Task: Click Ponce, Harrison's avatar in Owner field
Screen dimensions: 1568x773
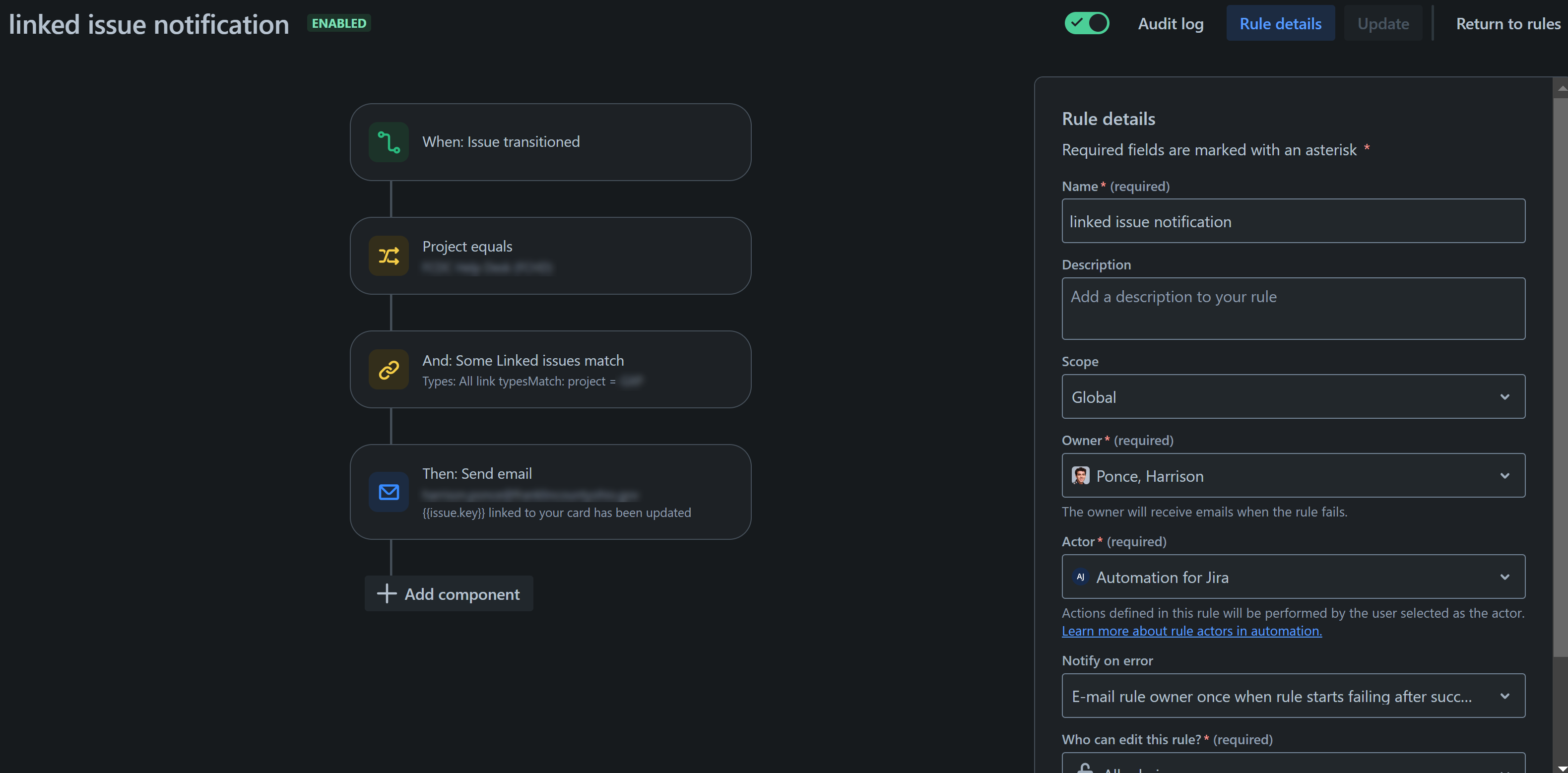Action: pos(1079,476)
